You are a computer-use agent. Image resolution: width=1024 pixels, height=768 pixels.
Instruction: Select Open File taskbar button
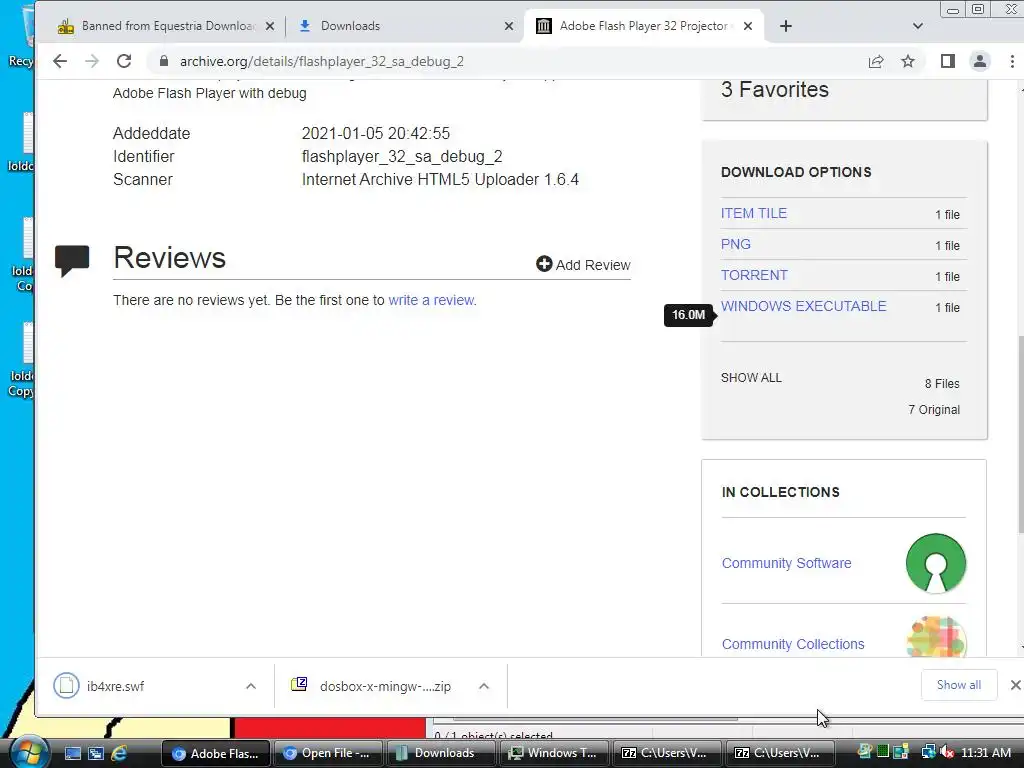(x=328, y=754)
